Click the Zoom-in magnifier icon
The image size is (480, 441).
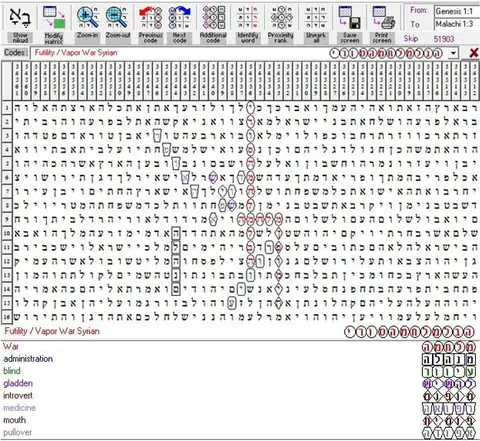[88, 18]
